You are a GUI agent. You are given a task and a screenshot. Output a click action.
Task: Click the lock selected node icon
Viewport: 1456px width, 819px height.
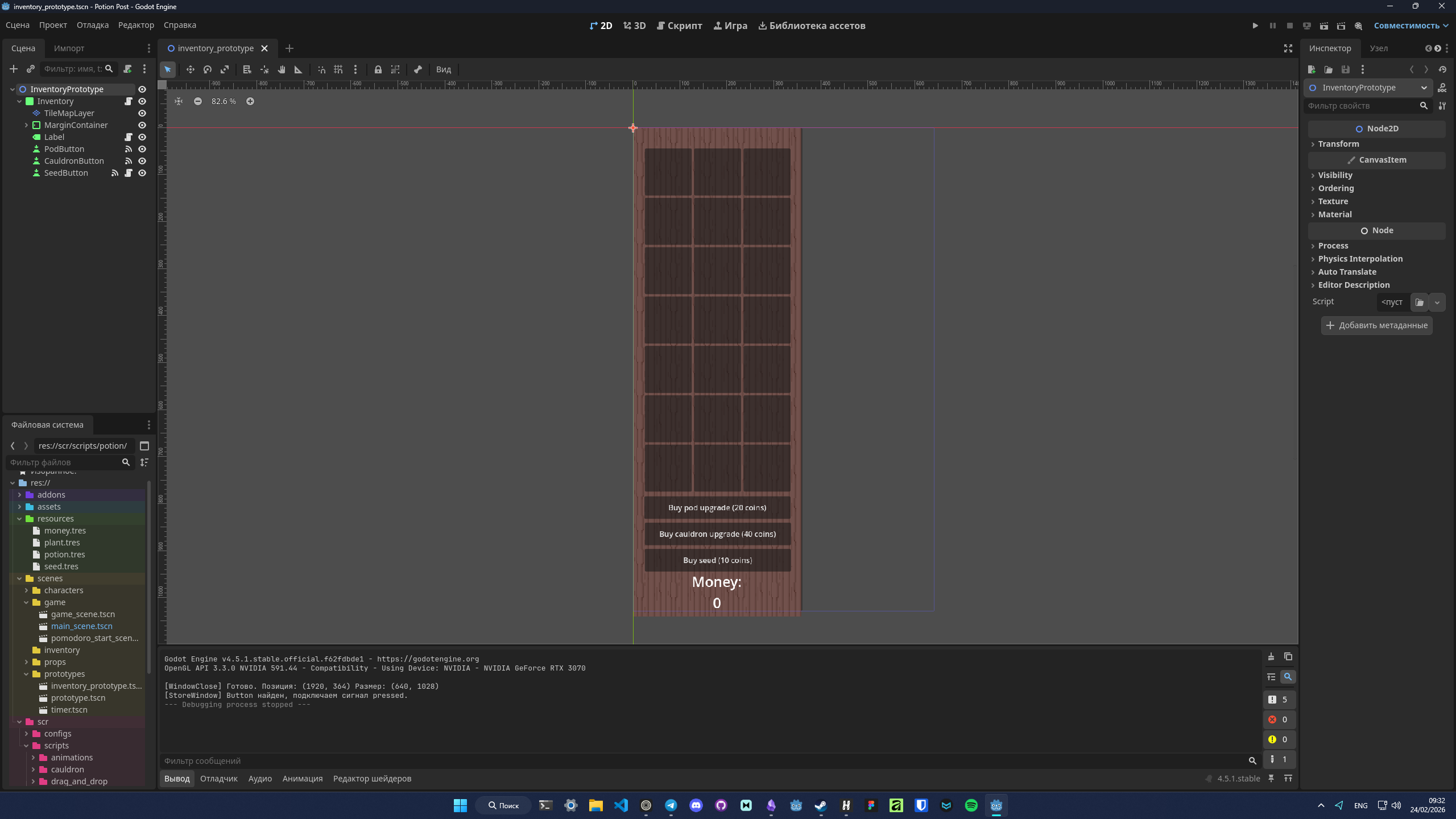coord(378,69)
